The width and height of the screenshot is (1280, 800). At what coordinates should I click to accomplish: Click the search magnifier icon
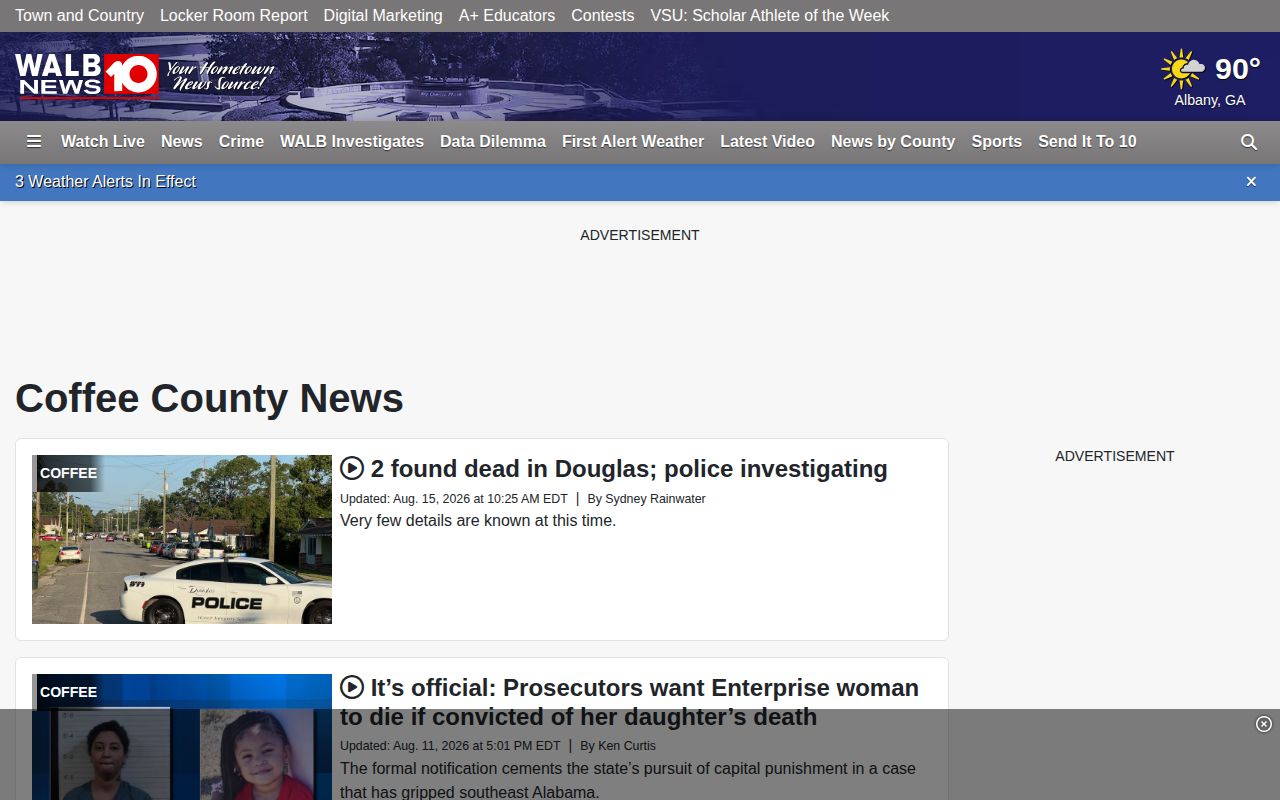(x=1249, y=142)
